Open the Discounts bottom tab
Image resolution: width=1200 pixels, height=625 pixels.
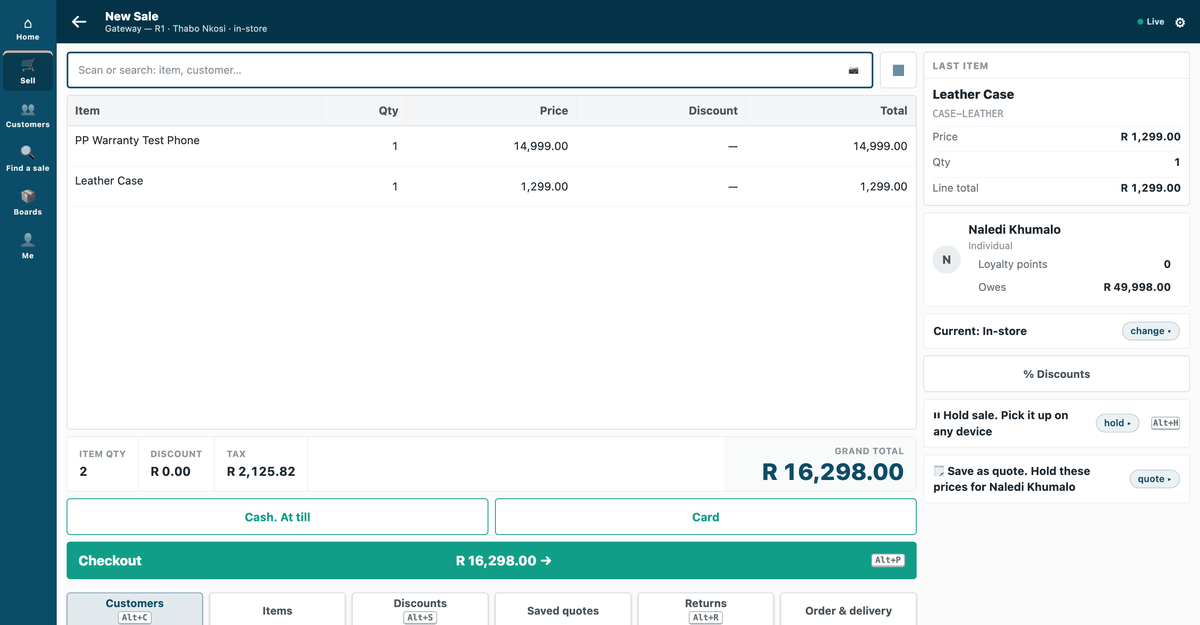point(420,609)
